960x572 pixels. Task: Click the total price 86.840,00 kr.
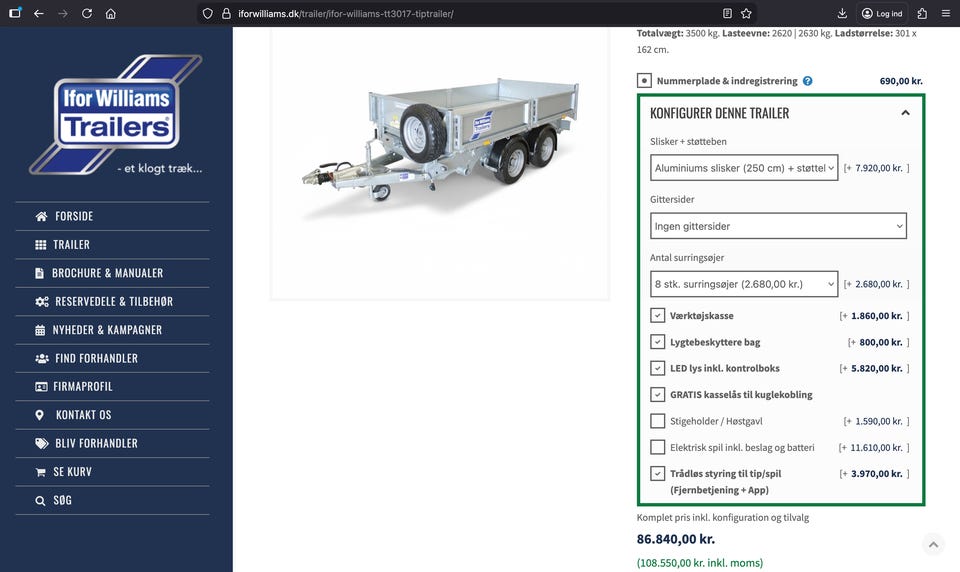[675, 539]
